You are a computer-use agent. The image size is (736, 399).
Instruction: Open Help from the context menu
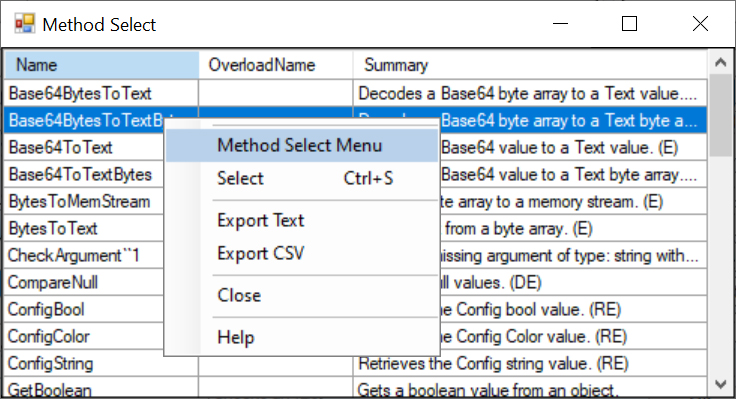tap(302, 338)
